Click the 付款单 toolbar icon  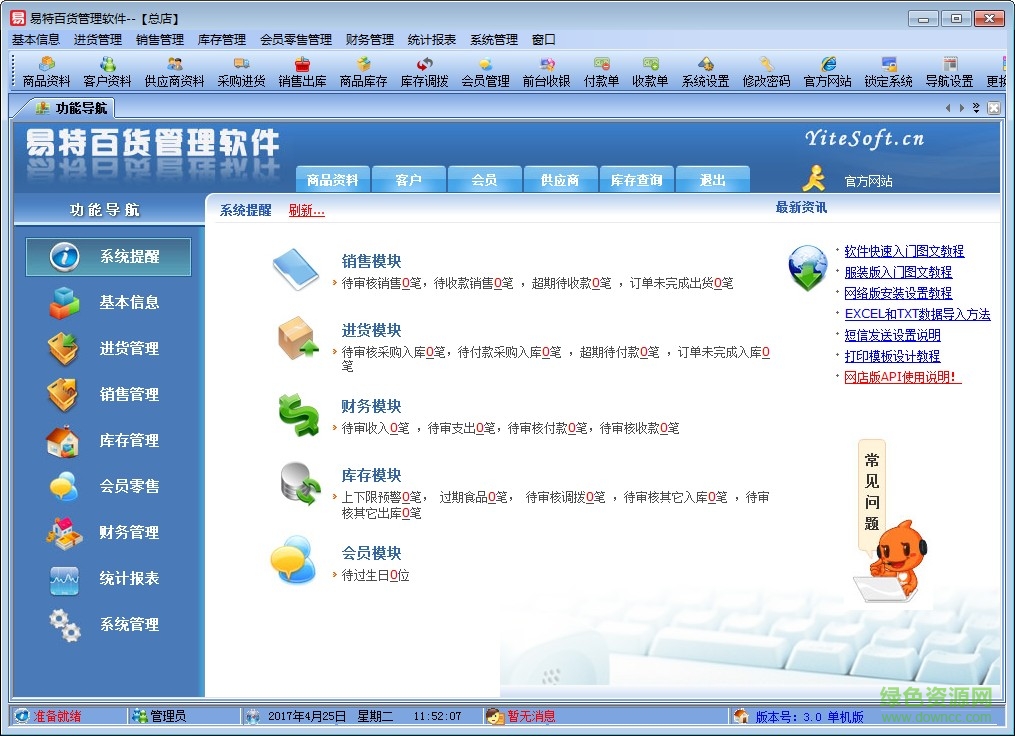pos(602,75)
